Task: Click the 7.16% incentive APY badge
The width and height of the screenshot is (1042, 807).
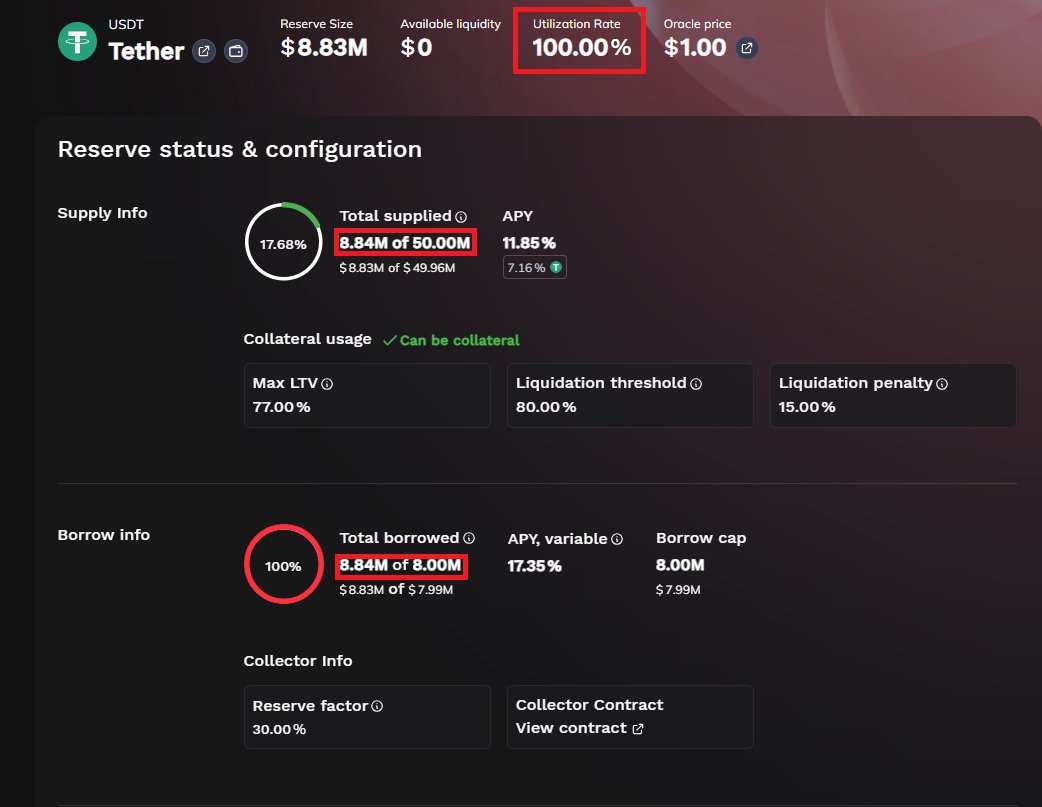Action: pyautogui.click(x=535, y=267)
